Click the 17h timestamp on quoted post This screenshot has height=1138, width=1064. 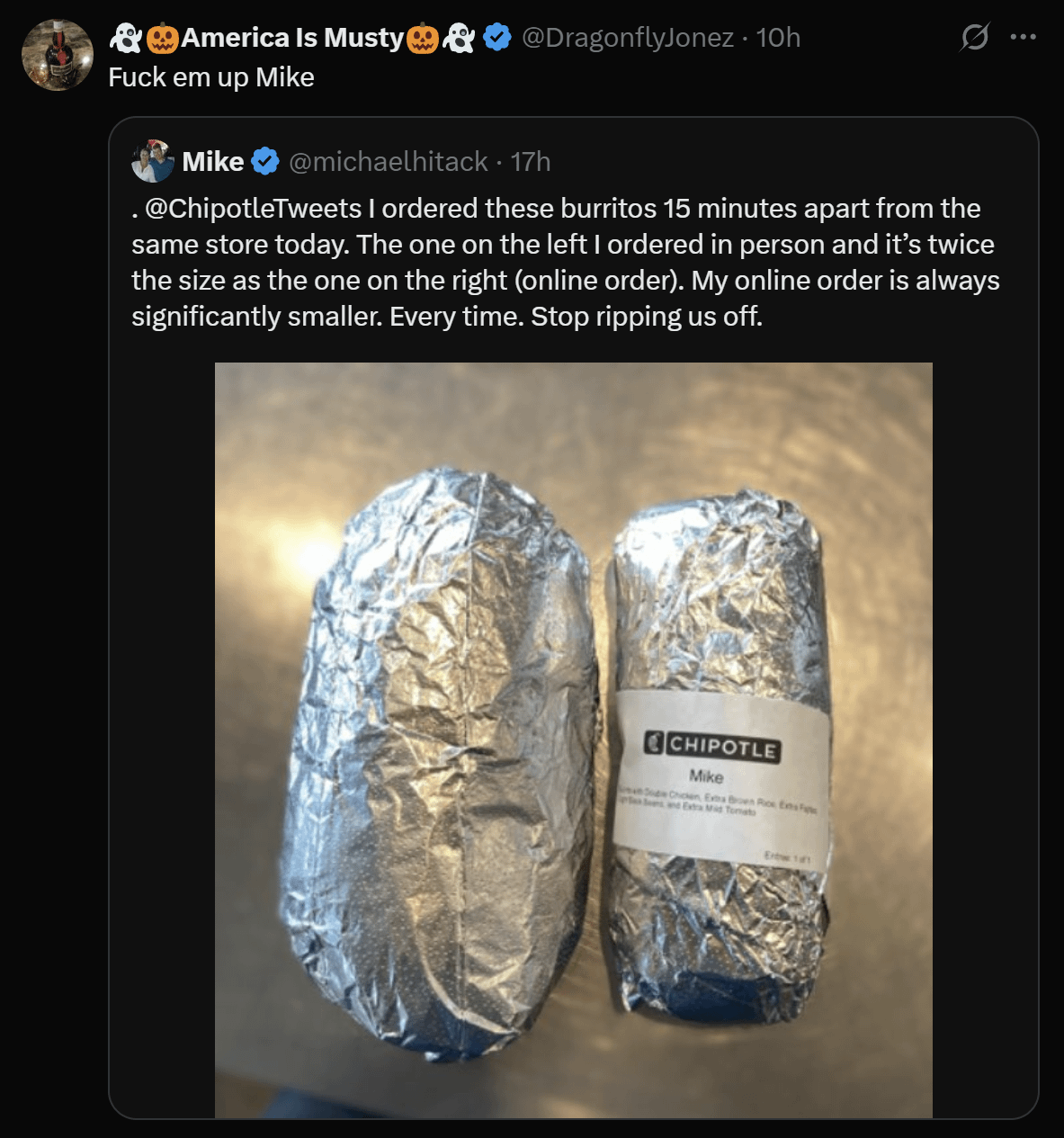pos(530,162)
